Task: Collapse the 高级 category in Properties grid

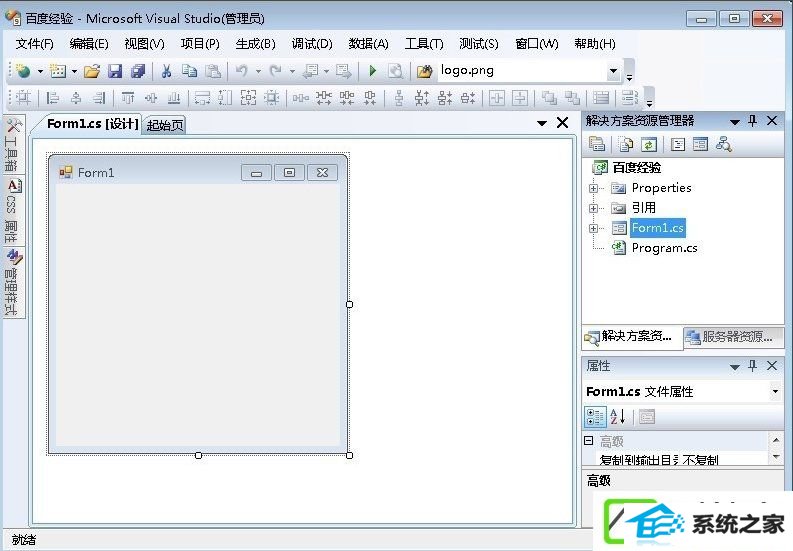Action: pyautogui.click(x=589, y=441)
